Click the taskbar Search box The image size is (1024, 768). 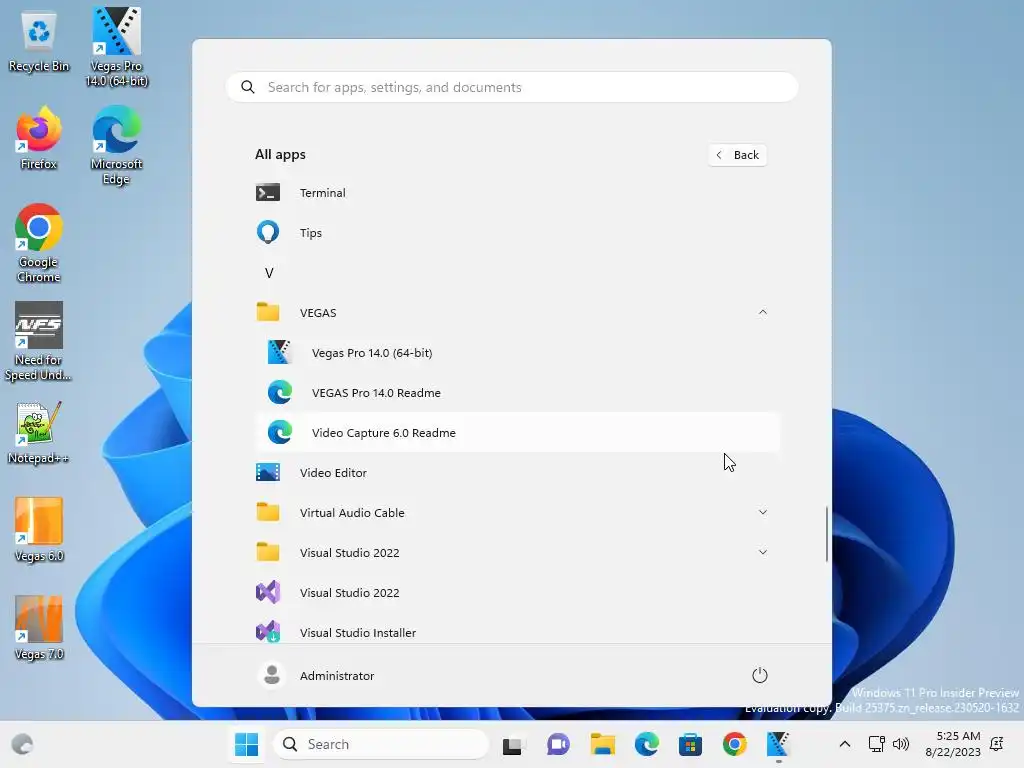click(380, 744)
